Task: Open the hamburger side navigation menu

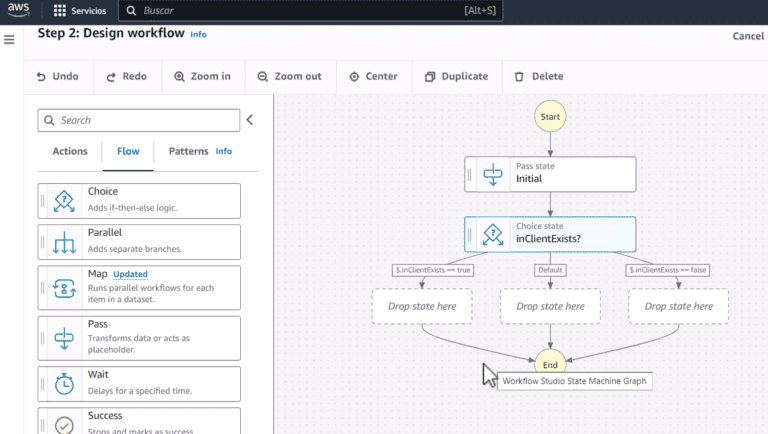Action: tap(9, 40)
